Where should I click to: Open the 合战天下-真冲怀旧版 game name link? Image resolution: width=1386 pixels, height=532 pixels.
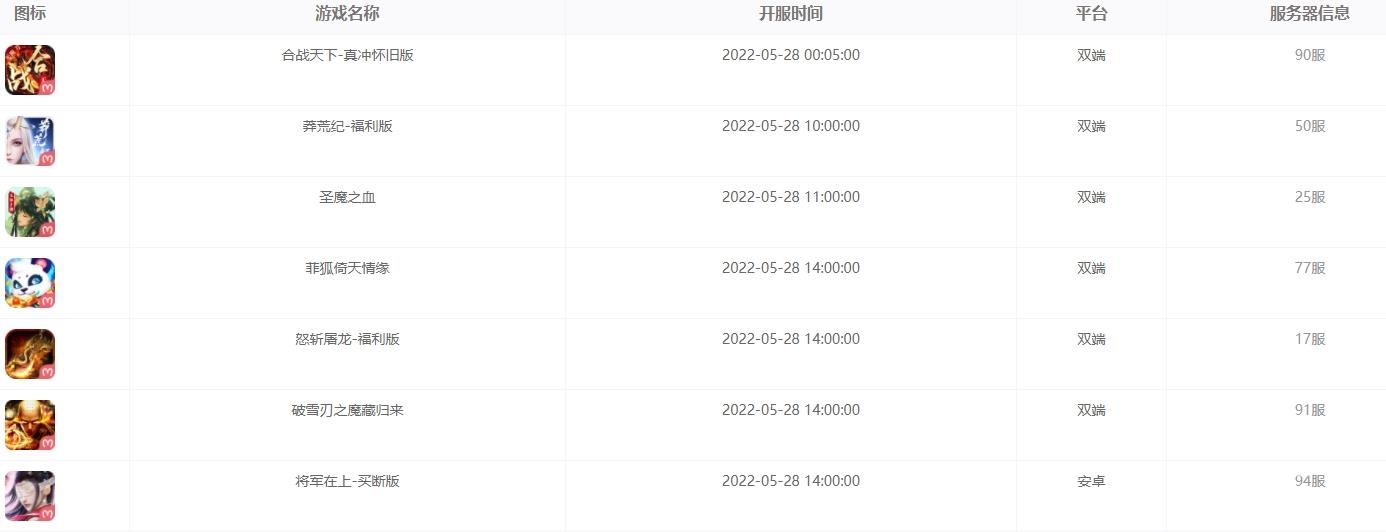(347, 55)
